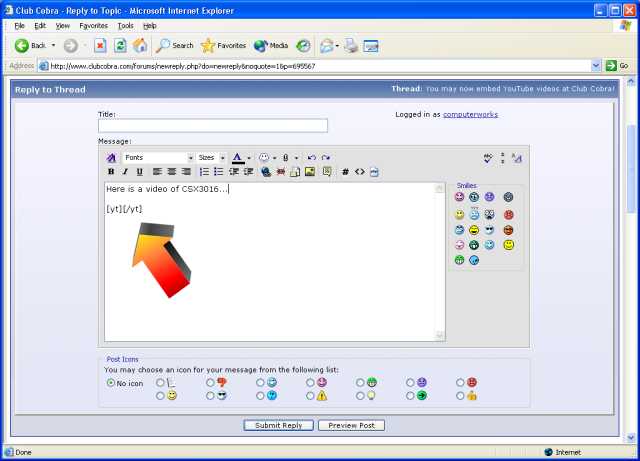The width and height of the screenshot is (640, 461).
Task: Open the Tools menu
Action: coord(125,25)
